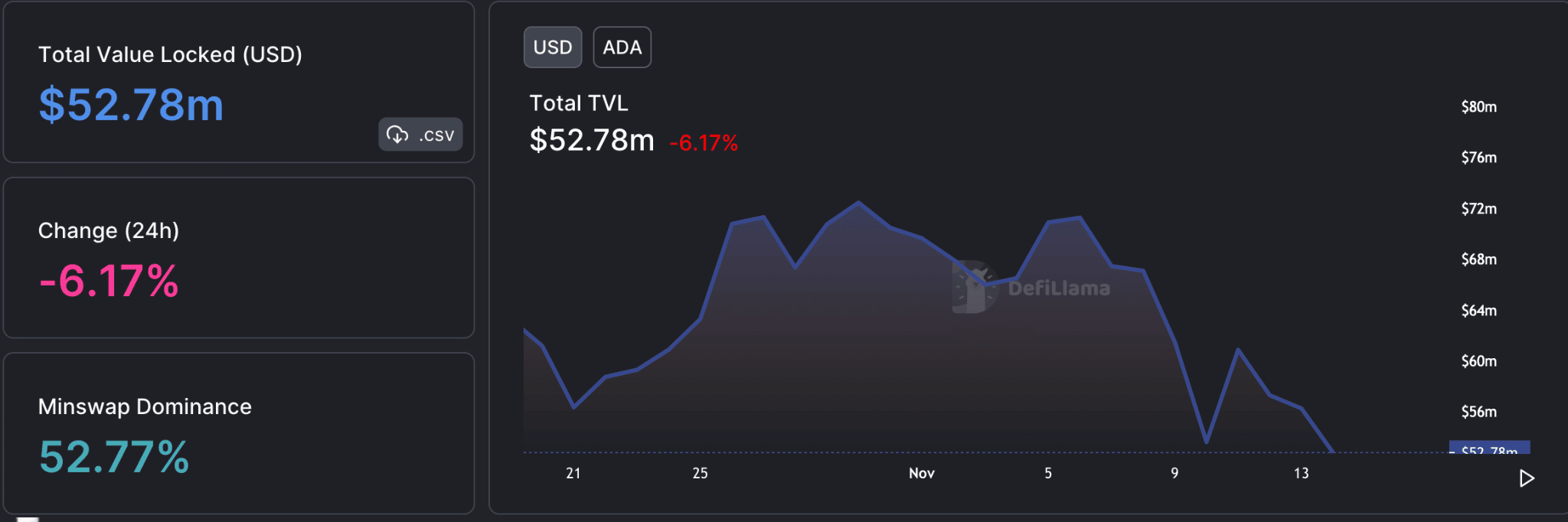Click the 25 date label on x-axis
Image resolution: width=1568 pixels, height=522 pixels.
(x=700, y=473)
